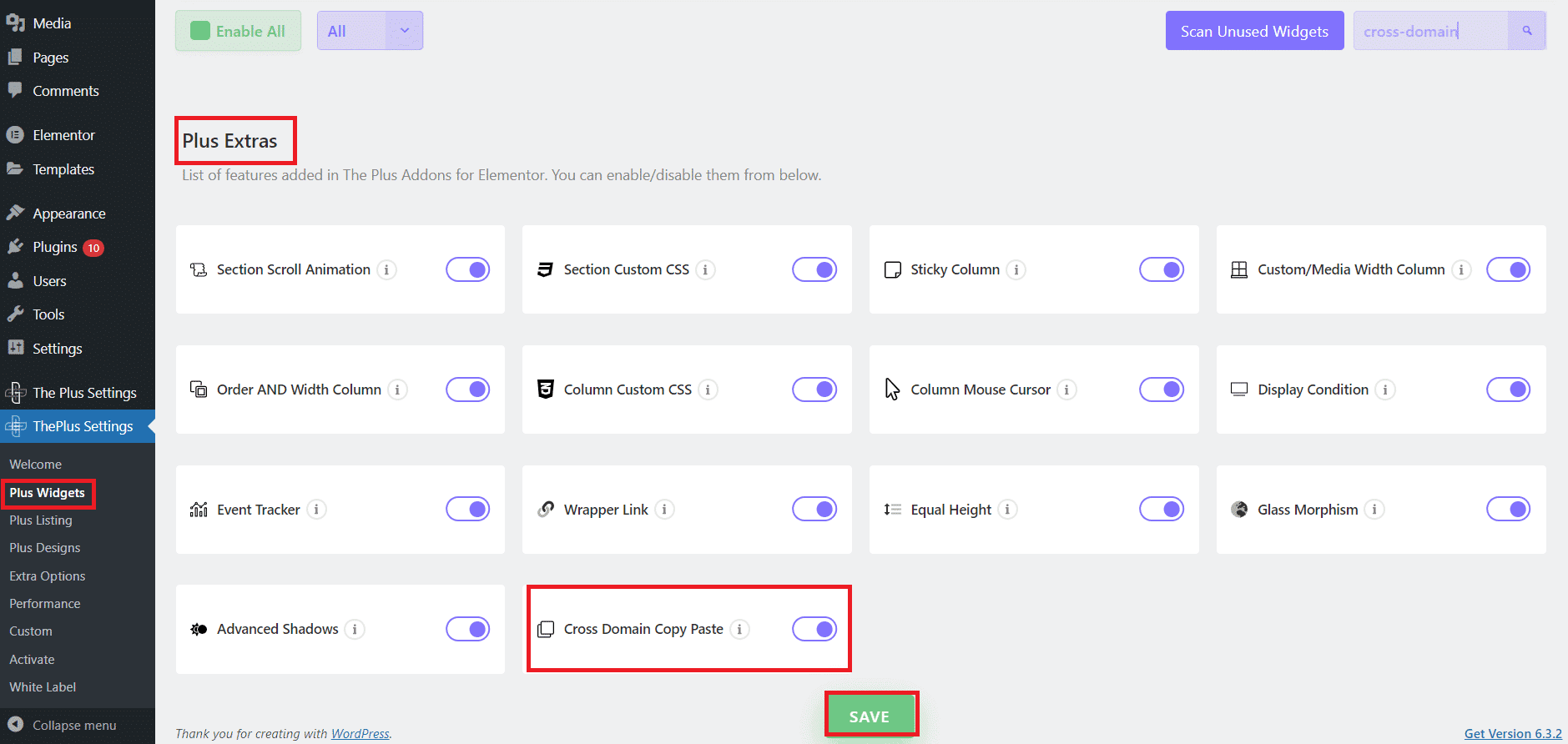The width and height of the screenshot is (1568, 744).
Task: Click info icon beside Display Condition
Action: pos(1385,390)
